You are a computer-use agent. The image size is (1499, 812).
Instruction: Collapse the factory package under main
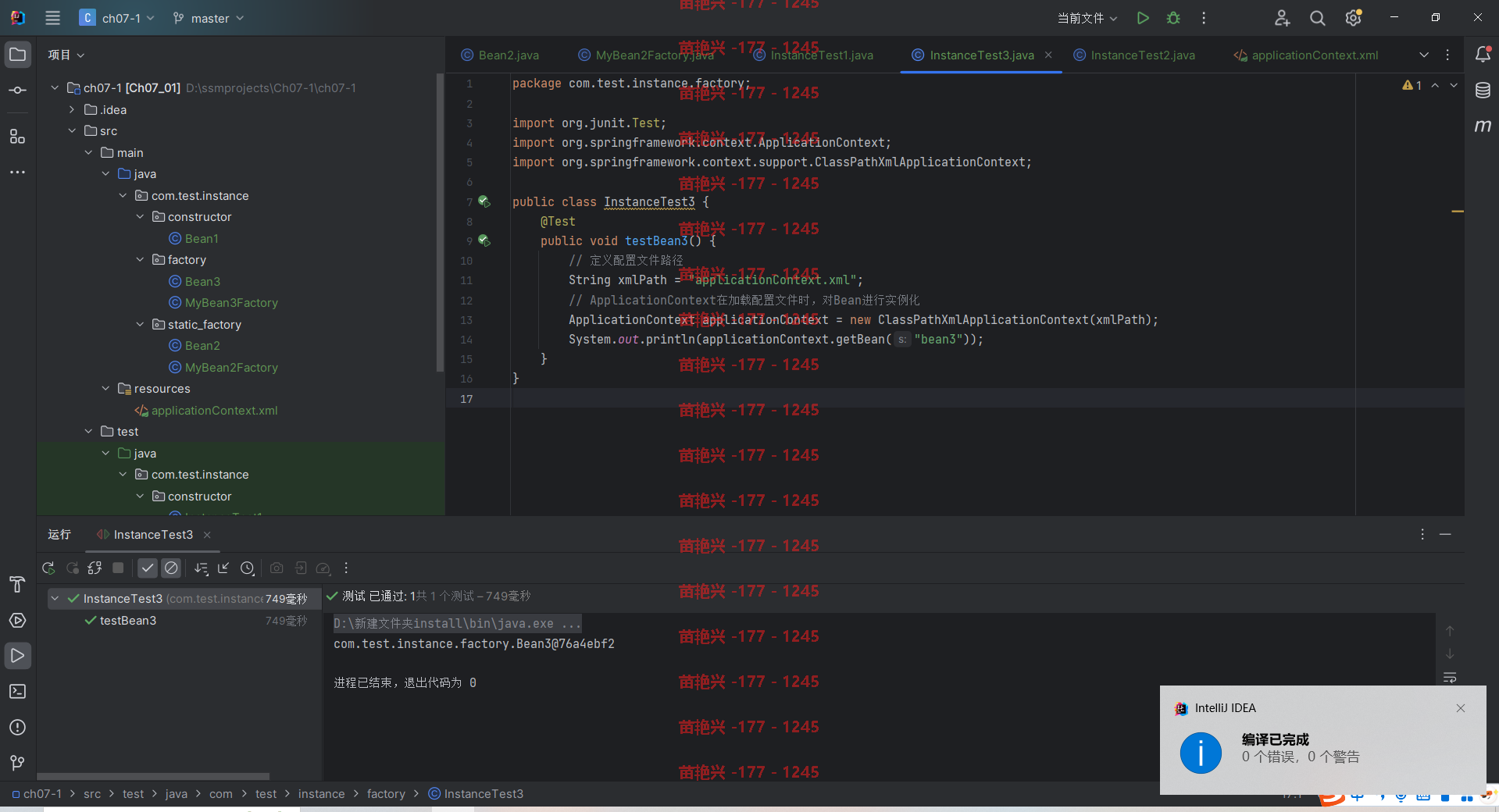coord(140,260)
